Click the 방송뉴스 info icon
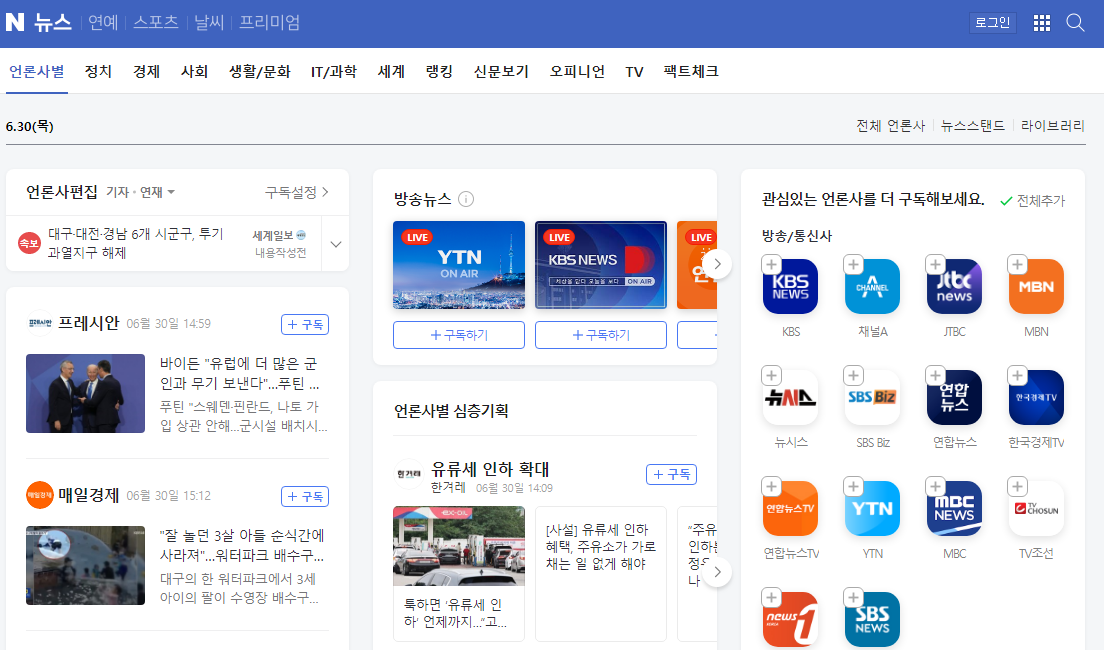1104x650 pixels. tap(465, 199)
